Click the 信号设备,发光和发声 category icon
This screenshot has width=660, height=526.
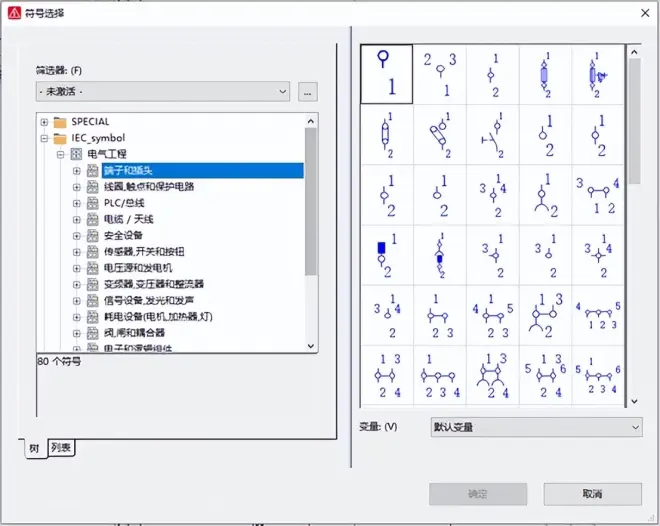pos(93,300)
